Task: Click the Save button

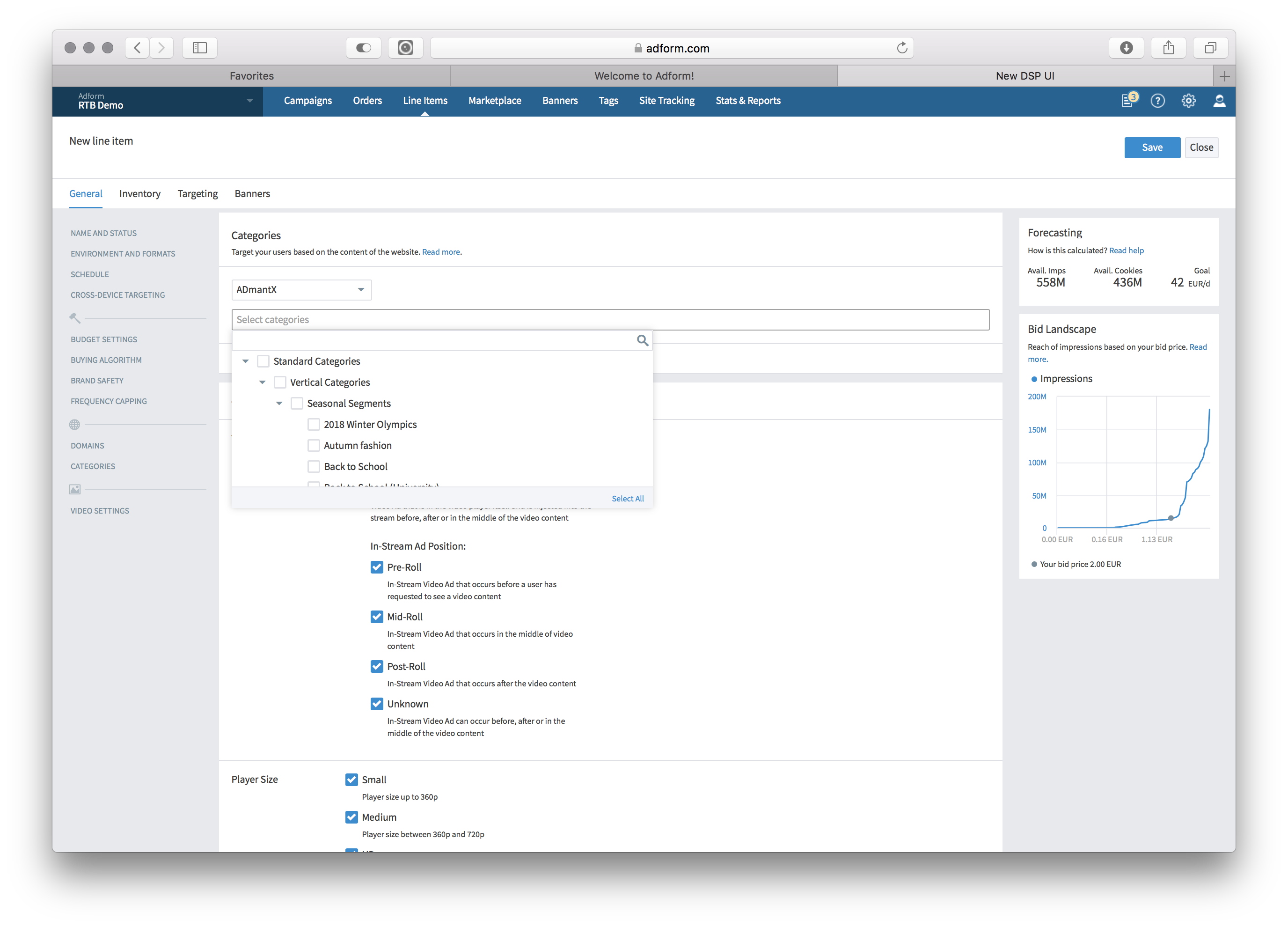Action: click(x=1151, y=147)
